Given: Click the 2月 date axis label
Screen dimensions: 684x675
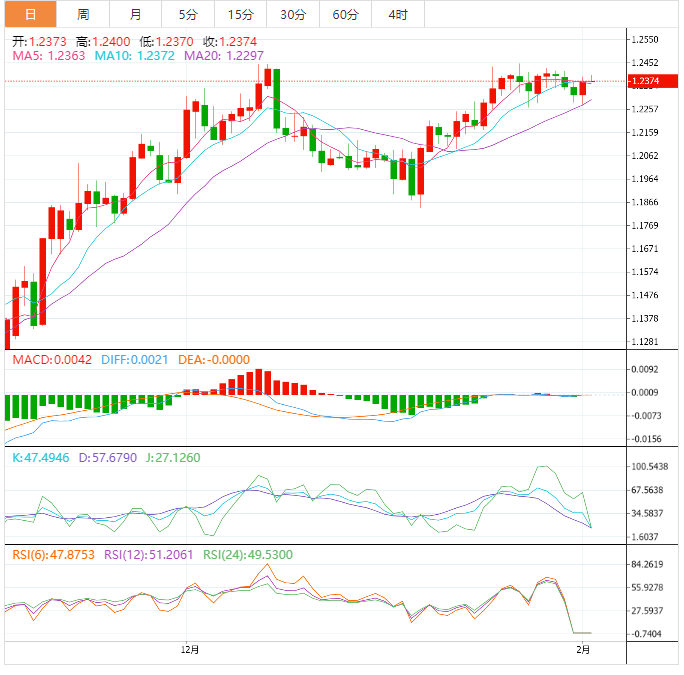Looking at the screenshot, I should (583, 650).
